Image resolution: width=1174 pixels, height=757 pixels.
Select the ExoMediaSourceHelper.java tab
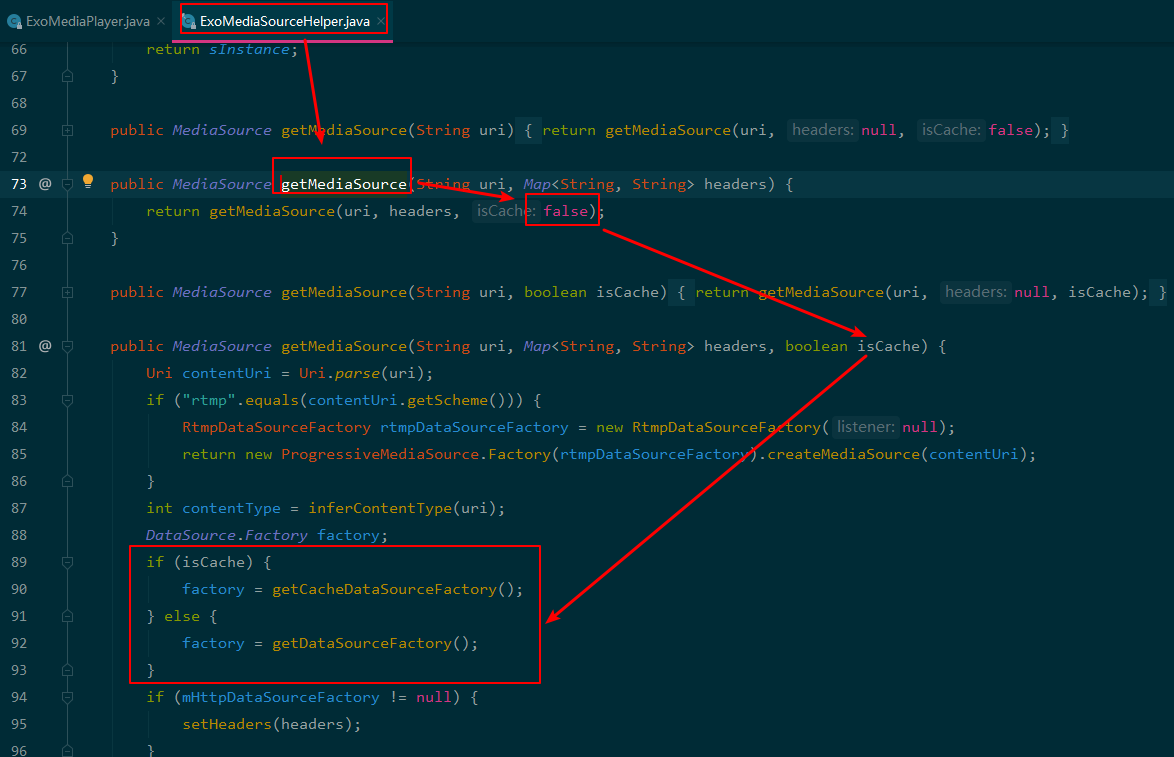point(285,21)
